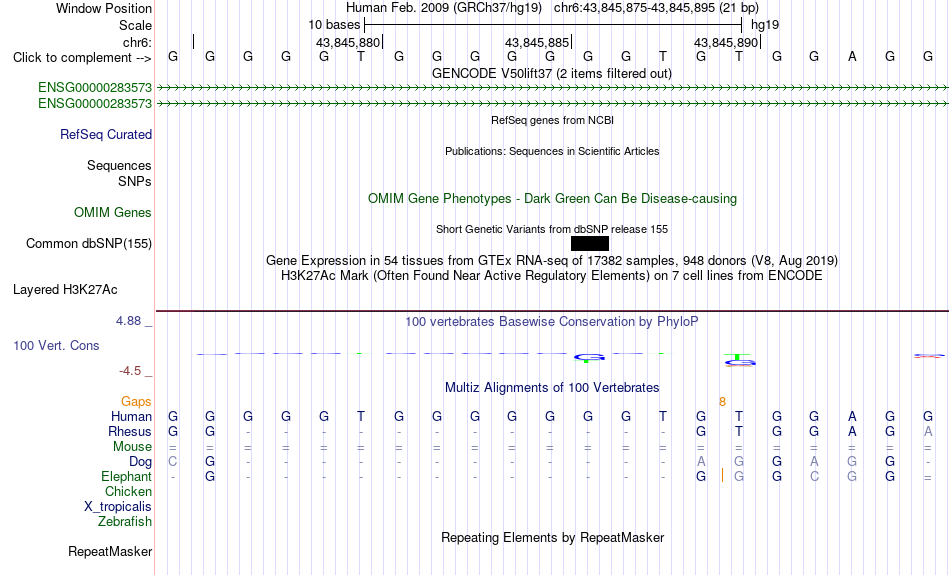
Task: Click the "Click to complement -->" label
Action: tap(82, 58)
